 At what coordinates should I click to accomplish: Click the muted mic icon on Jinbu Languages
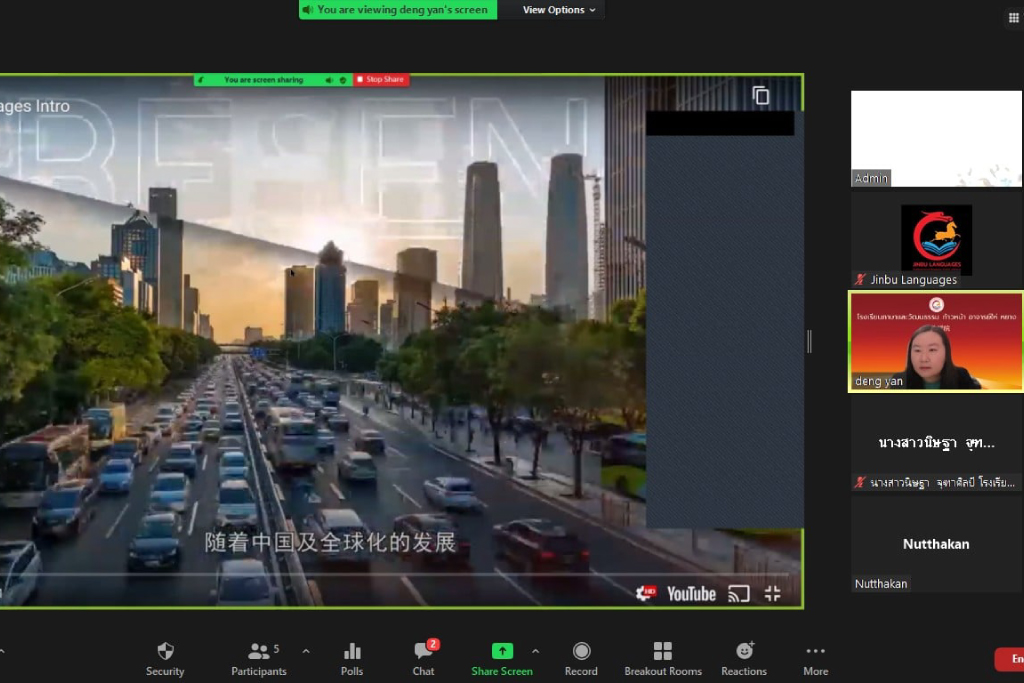coord(860,279)
